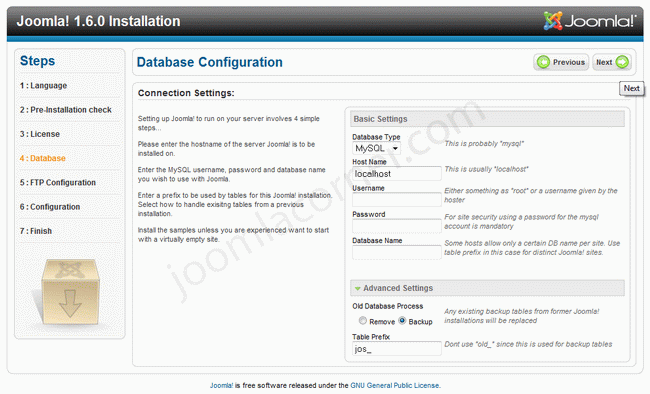Click the Steps sidebar heading

click(37, 61)
